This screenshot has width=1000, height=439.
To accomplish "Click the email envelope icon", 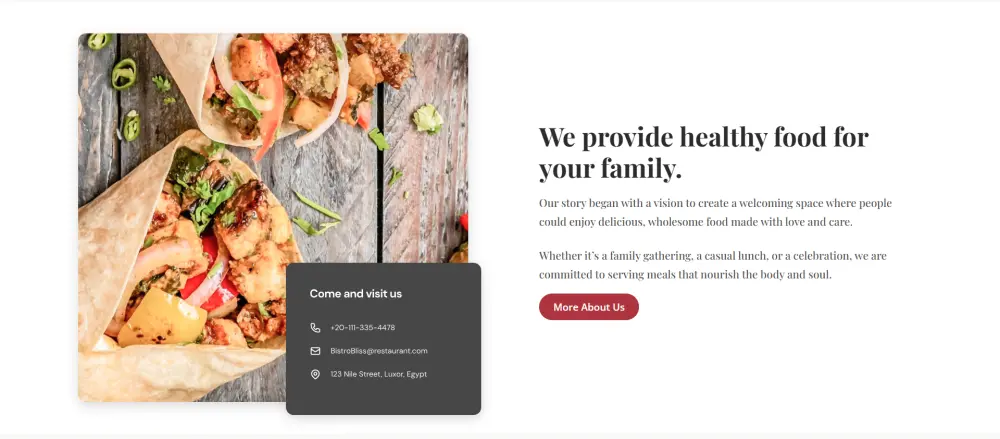I will (315, 351).
